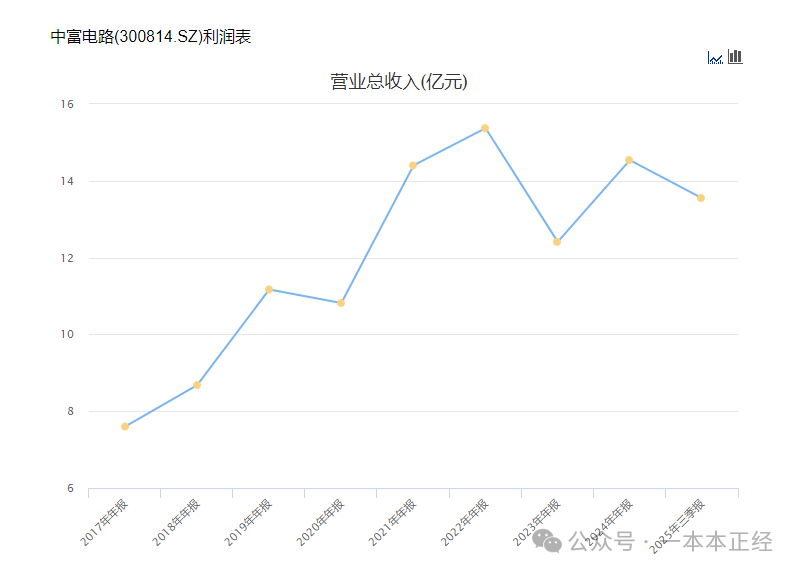
Task: Select the 2018年年报 data point
Action: pos(197,385)
